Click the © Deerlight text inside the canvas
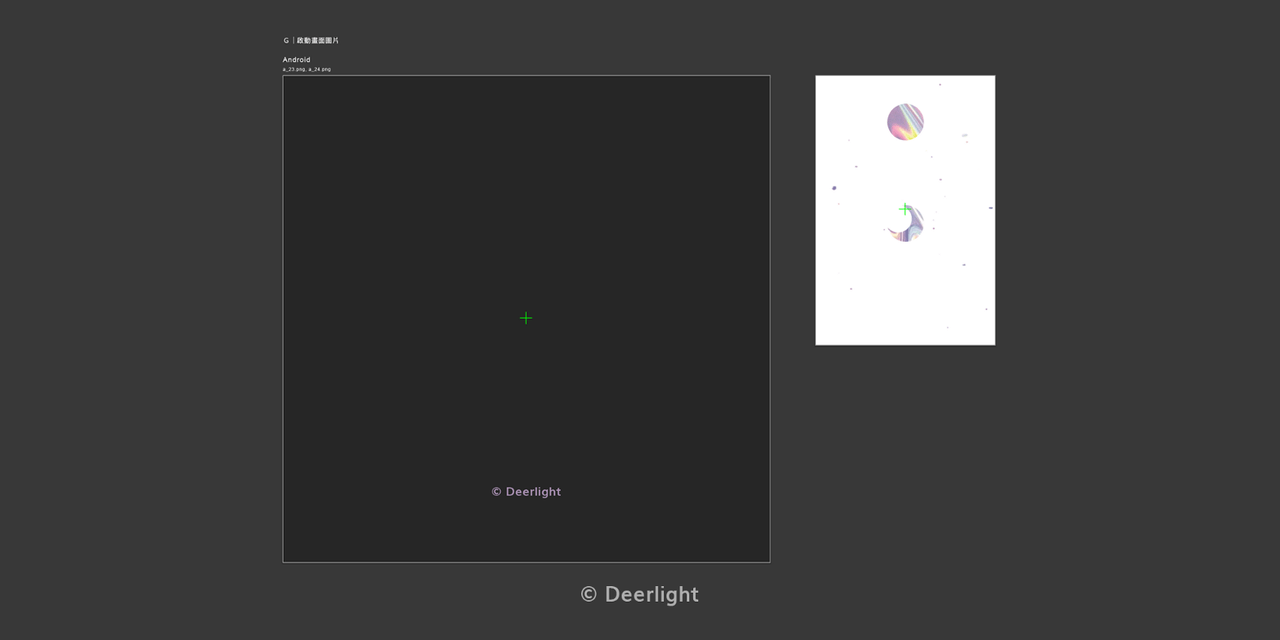The width and height of the screenshot is (1280, 640). pos(526,491)
